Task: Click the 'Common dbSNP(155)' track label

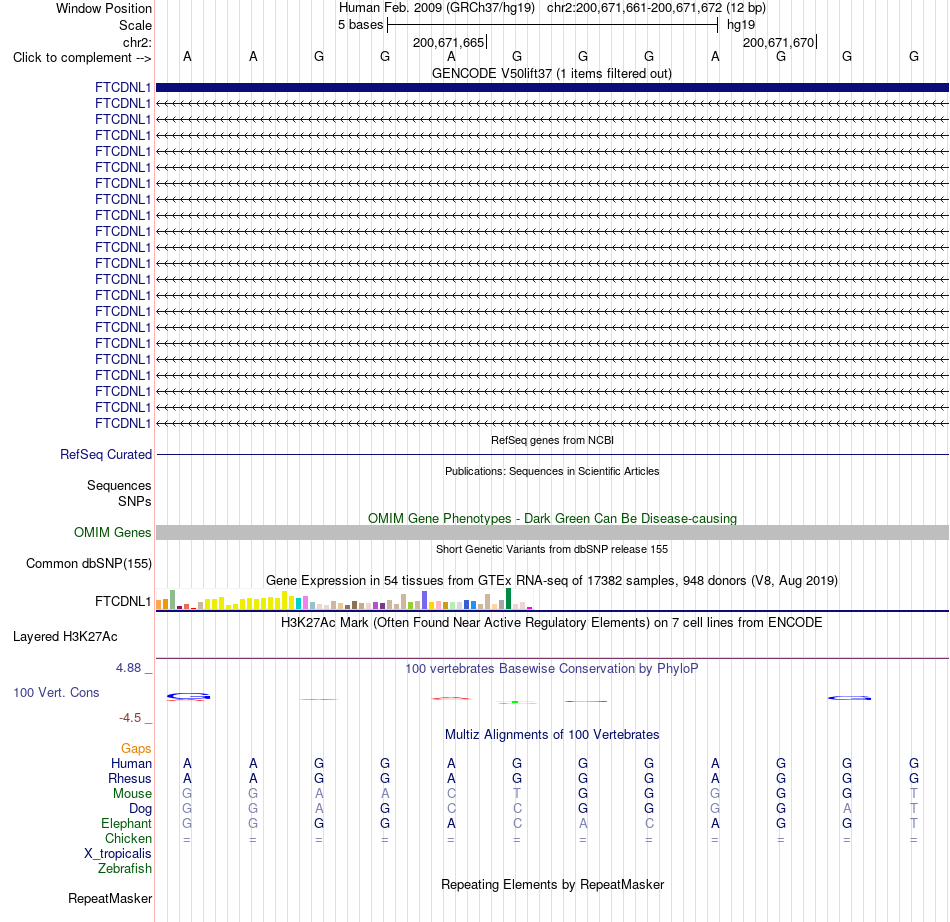Action: [x=88, y=563]
